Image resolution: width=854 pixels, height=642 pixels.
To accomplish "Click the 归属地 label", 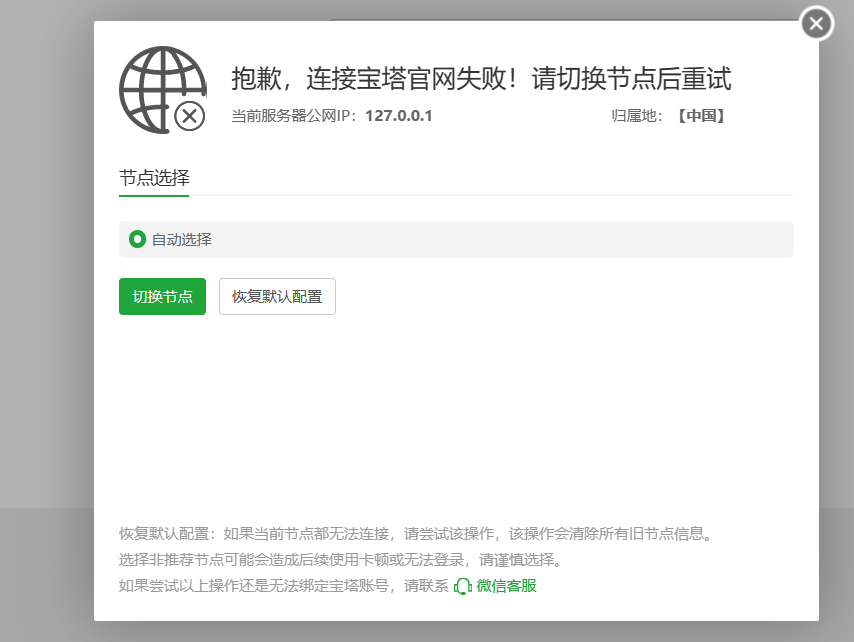I will (x=636, y=116).
